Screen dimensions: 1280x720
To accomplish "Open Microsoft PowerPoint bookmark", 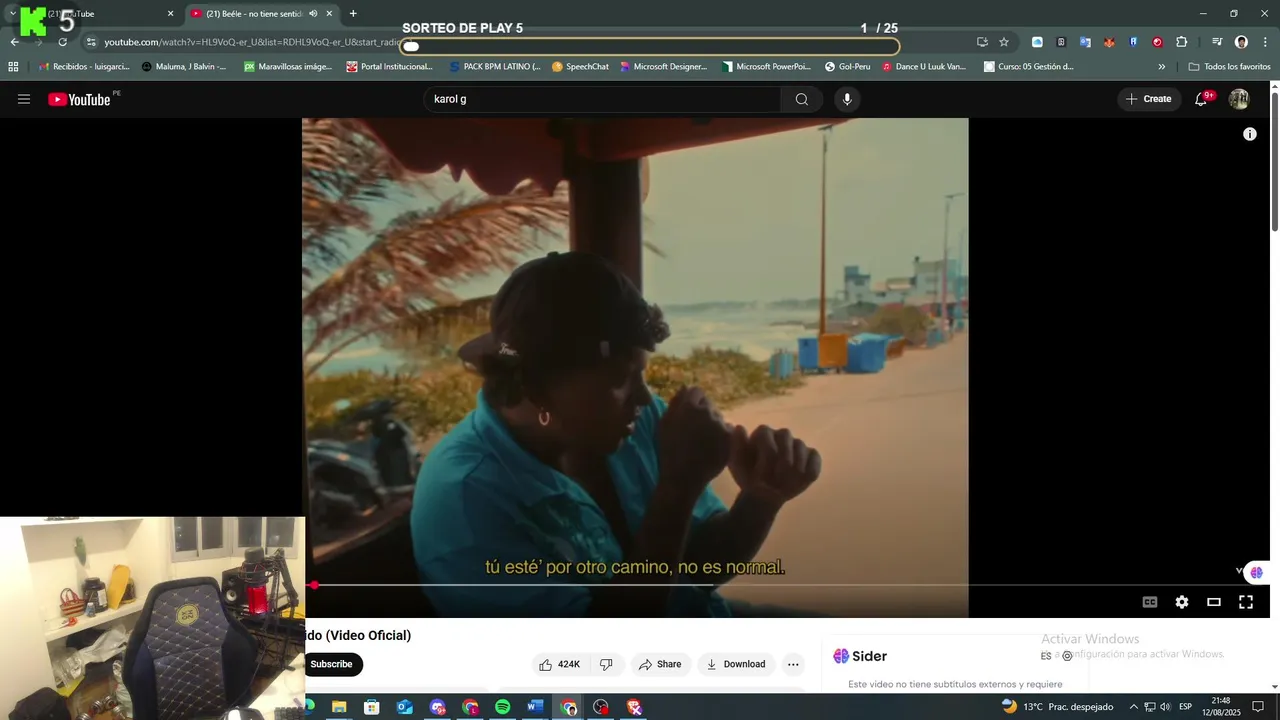I will (766, 67).
